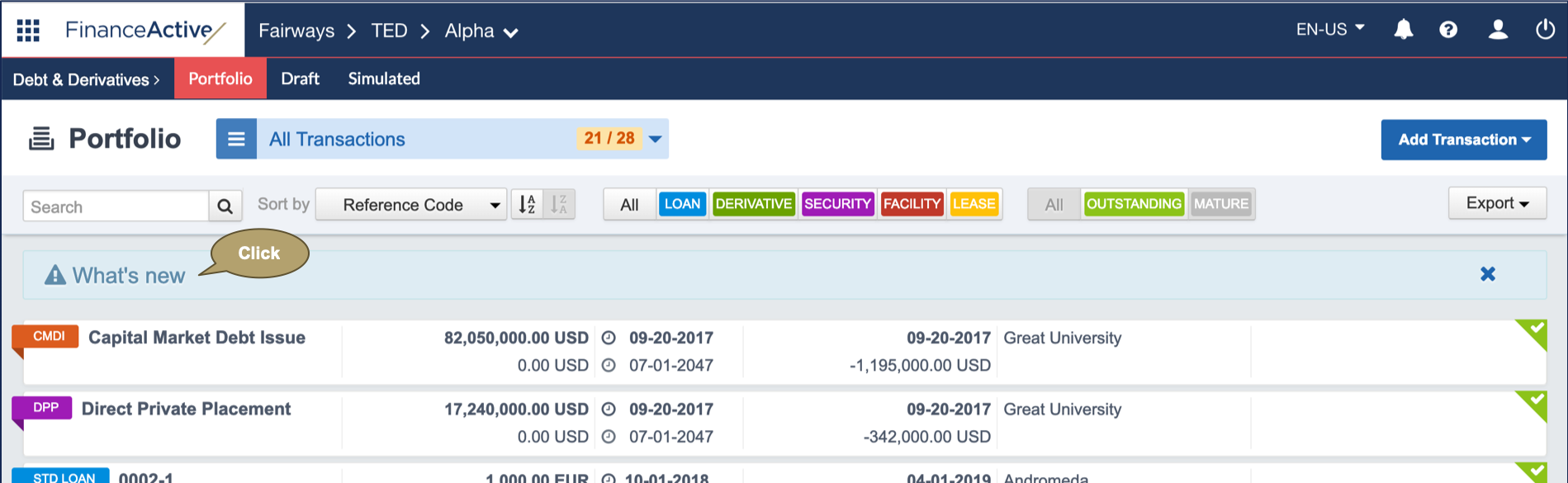Filter by FACILITY type

[912, 204]
